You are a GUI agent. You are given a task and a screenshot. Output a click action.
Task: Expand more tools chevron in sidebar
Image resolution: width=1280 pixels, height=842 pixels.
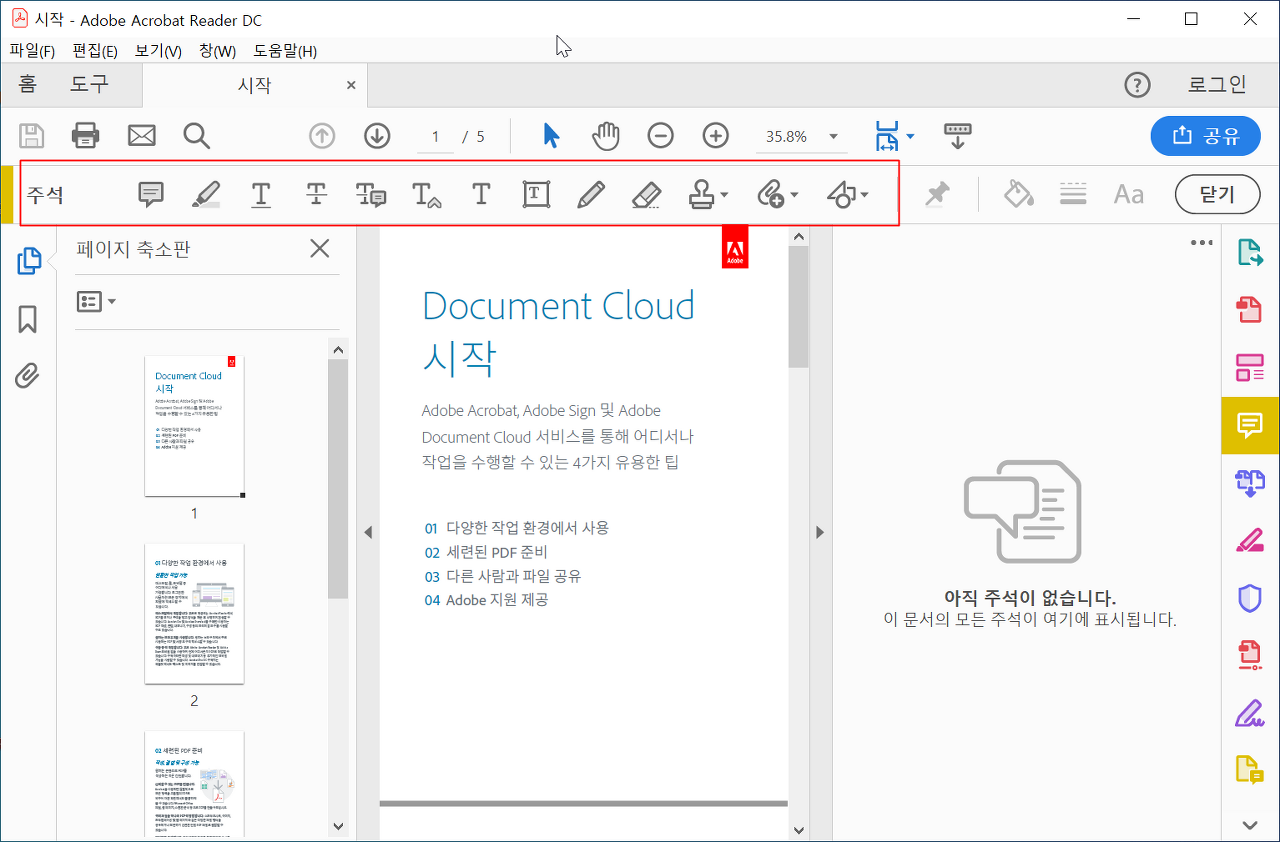1250,825
